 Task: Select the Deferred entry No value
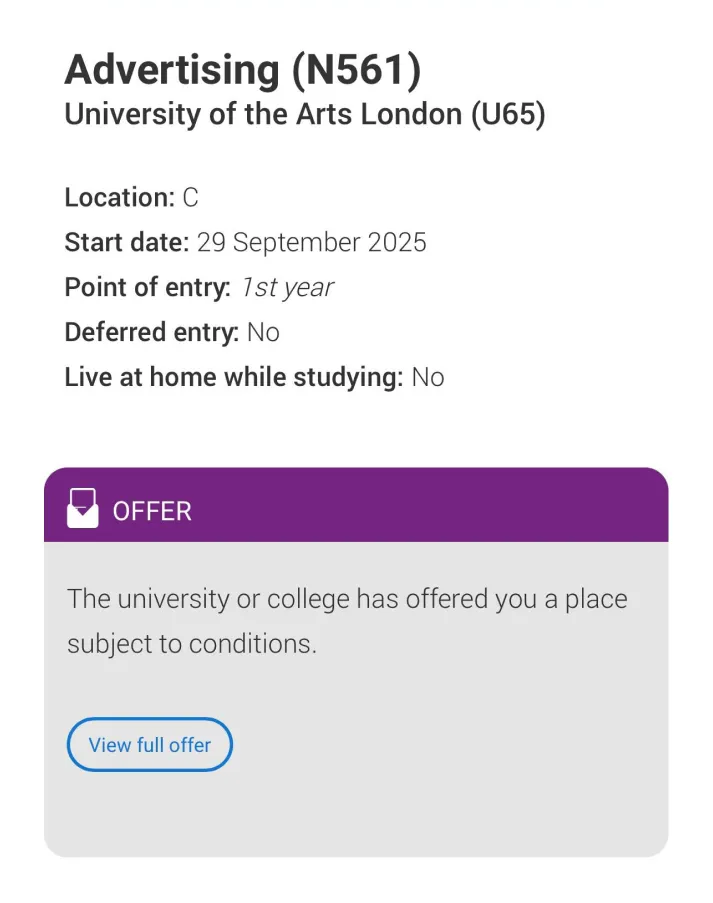point(263,332)
